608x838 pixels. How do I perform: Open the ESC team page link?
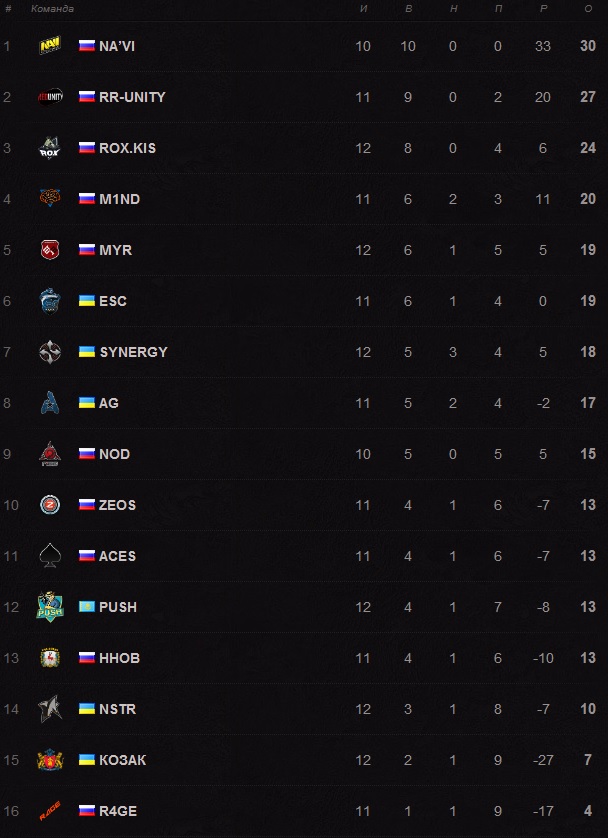pyautogui.click(x=113, y=301)
